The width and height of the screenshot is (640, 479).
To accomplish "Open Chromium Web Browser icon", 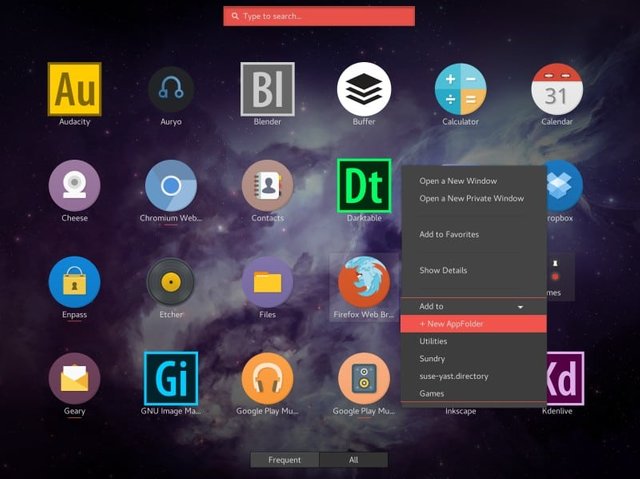I will [x=171, y=185].
